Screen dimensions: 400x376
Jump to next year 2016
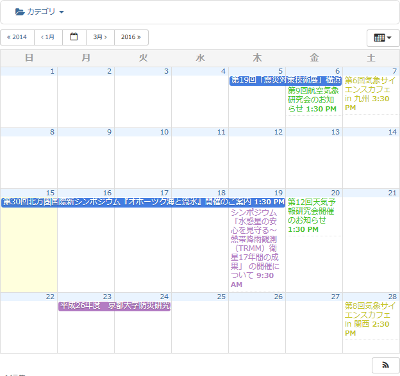131,37
